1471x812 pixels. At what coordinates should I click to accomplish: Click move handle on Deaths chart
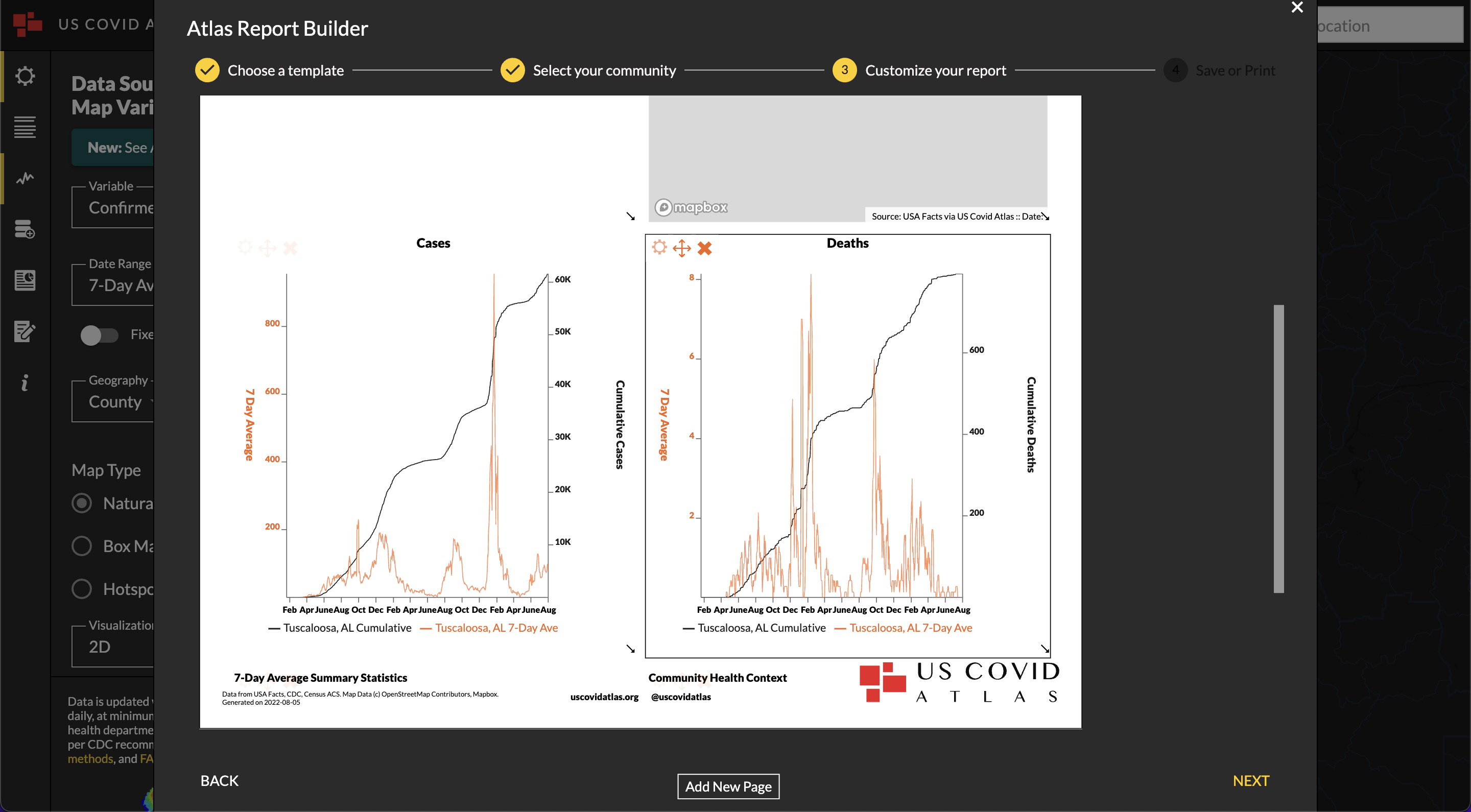(x=682, y=248)
